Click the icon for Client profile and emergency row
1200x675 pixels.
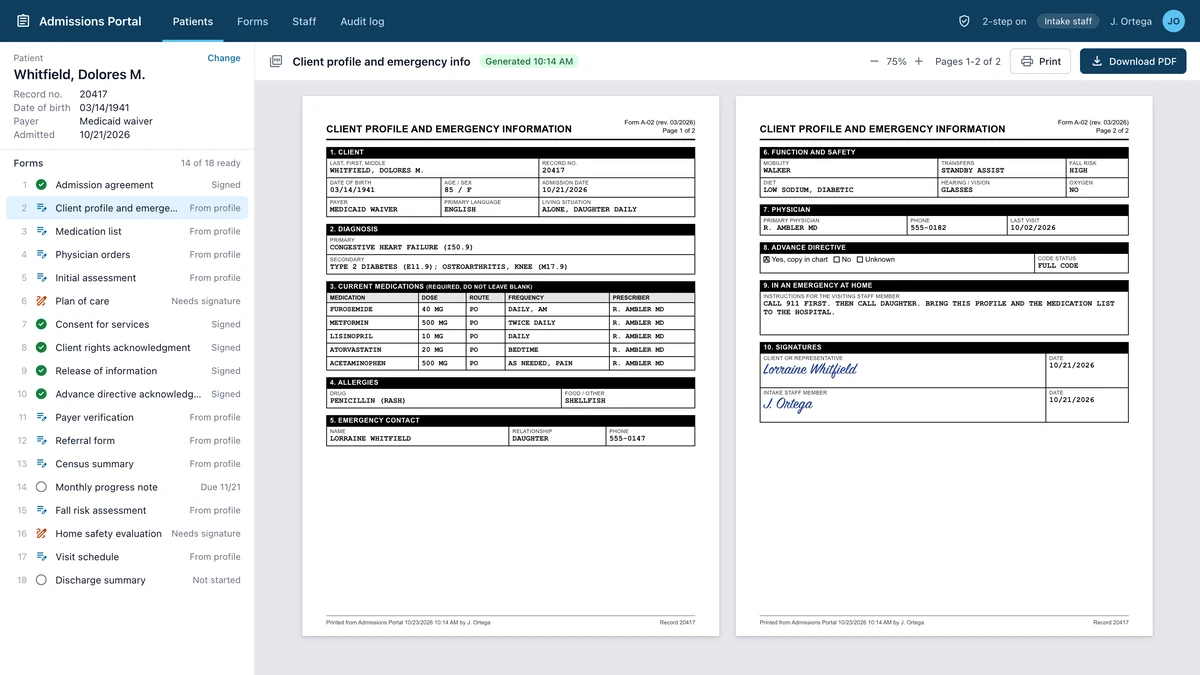[x=41, y=208]
